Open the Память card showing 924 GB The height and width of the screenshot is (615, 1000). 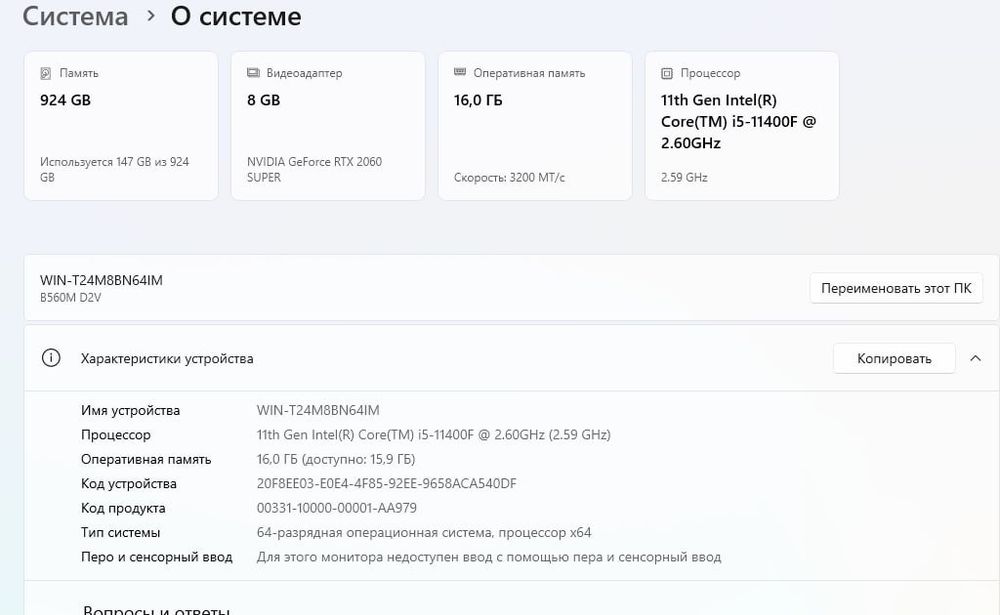pos(121,126)
